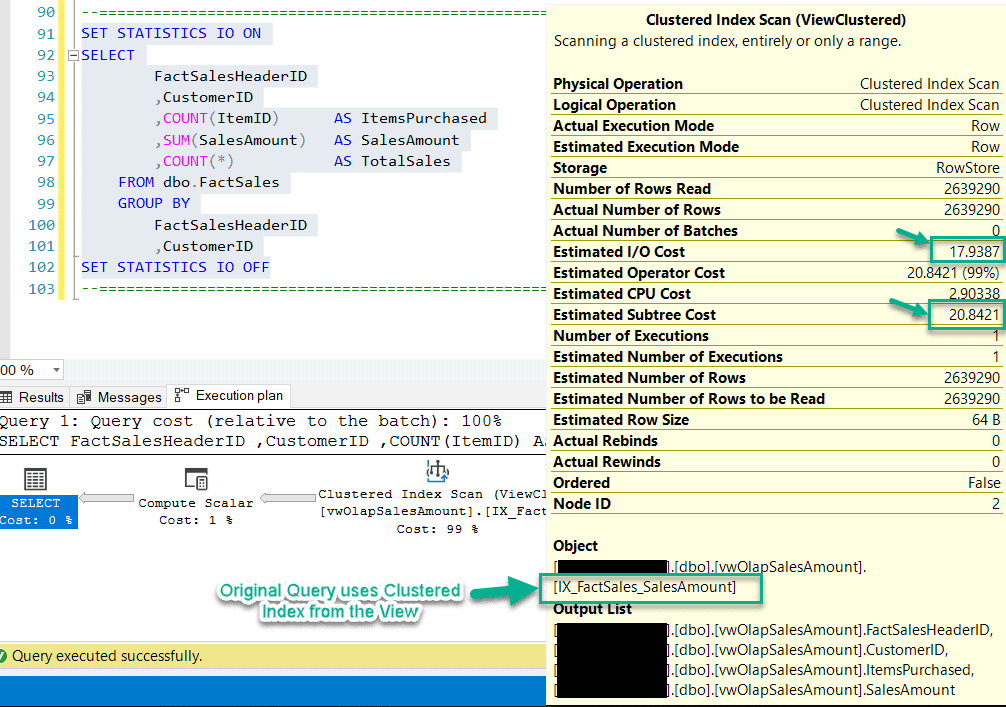Screen dimensions: 1006x707
Task: Click the 'Node ID' property row
Action: pos(776,504)
